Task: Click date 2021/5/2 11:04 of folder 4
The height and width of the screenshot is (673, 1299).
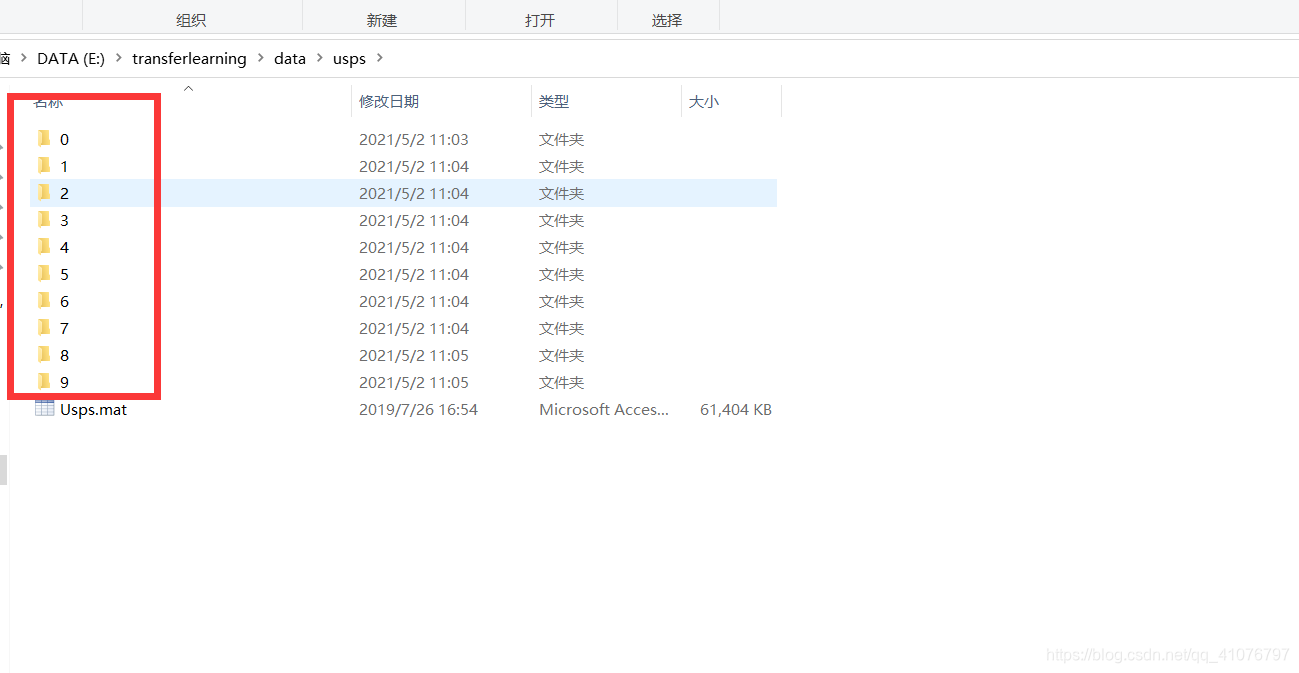Action: tap(414, 247)
